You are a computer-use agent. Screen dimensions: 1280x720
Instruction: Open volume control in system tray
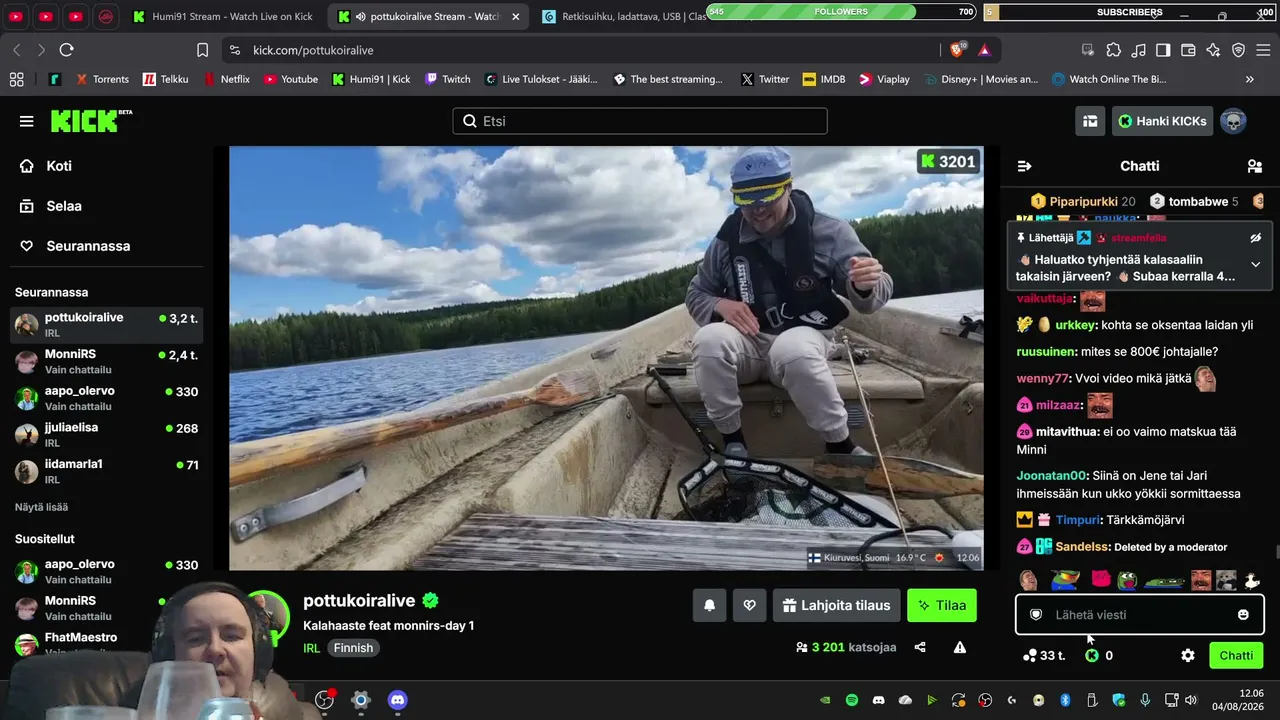1190,700
